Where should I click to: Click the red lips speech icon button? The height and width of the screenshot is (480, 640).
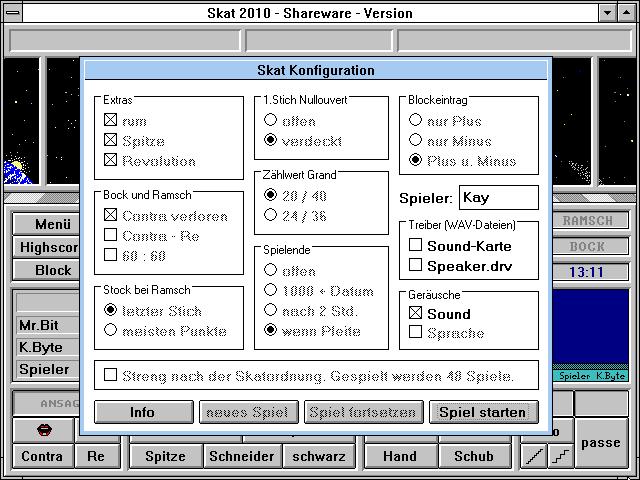click(x=44, y=430)
